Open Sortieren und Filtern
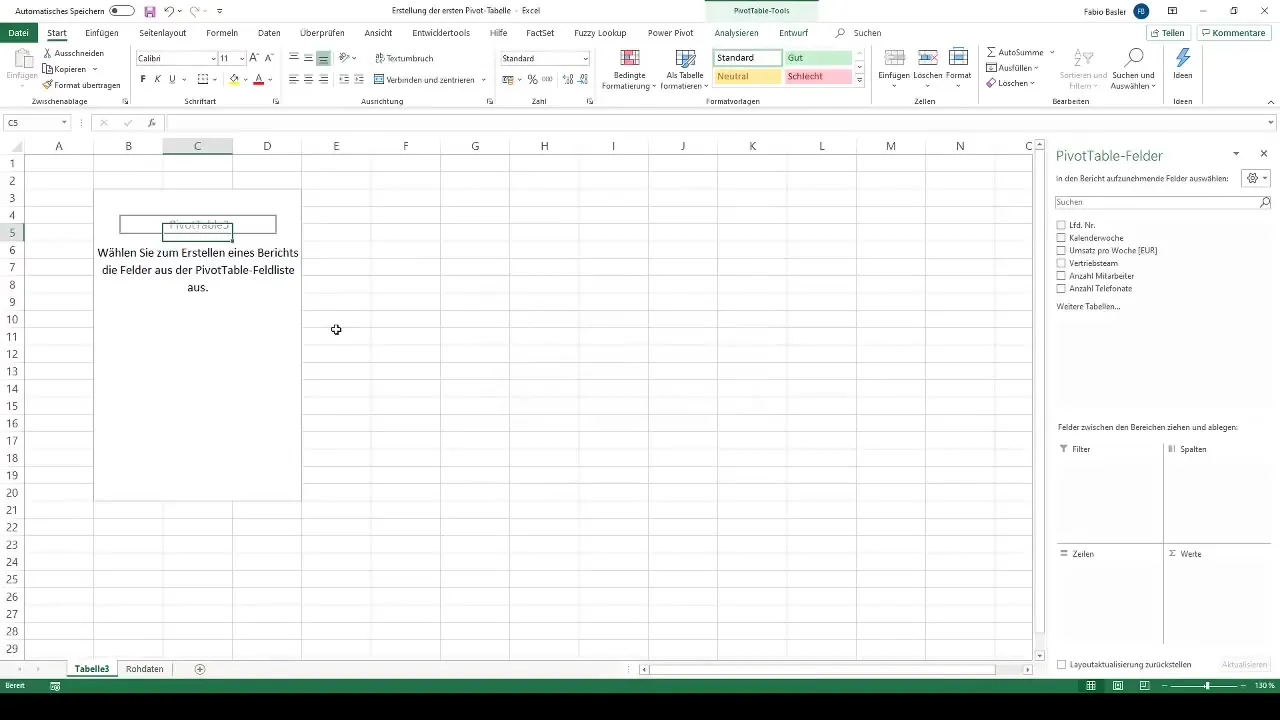The image size is (1280, 720). (x=1084, y=68)
